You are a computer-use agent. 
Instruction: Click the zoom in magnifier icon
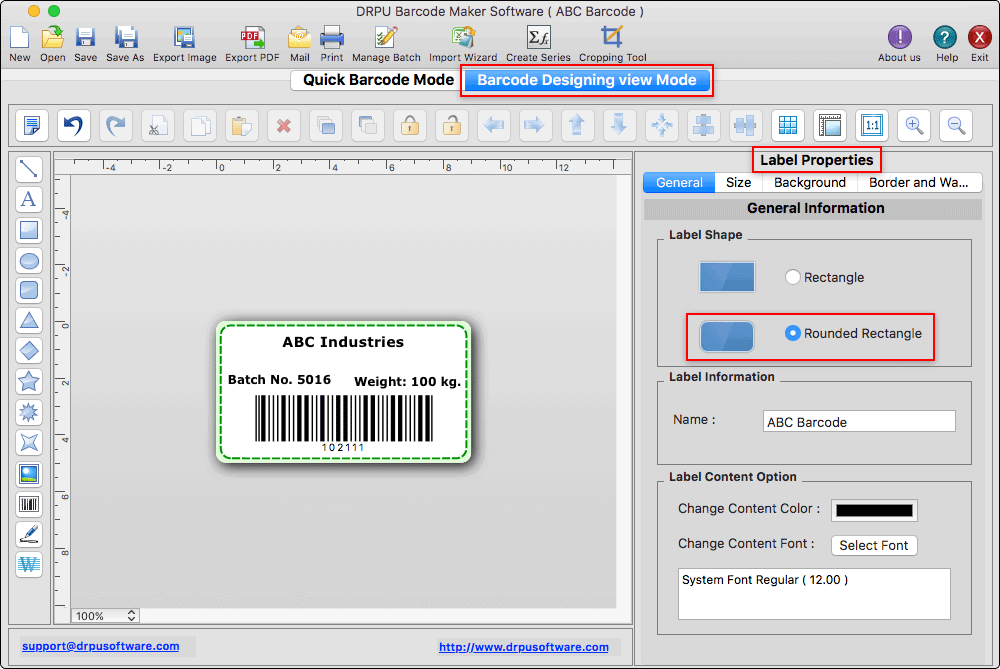(914, 125)
